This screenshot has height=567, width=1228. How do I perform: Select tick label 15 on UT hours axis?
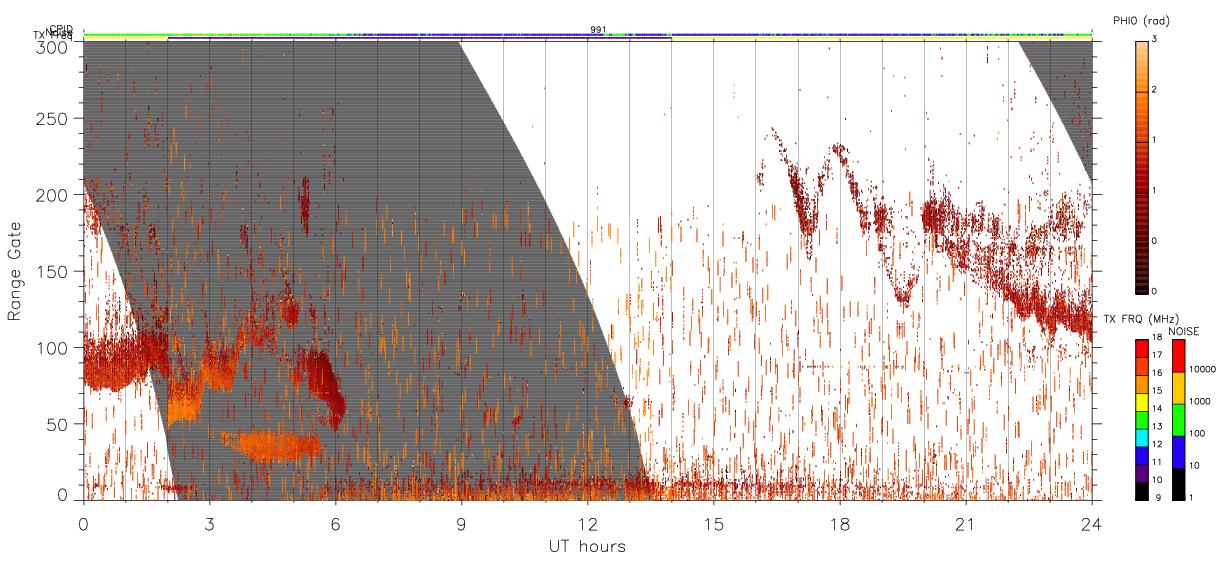[x=713, y=524]
